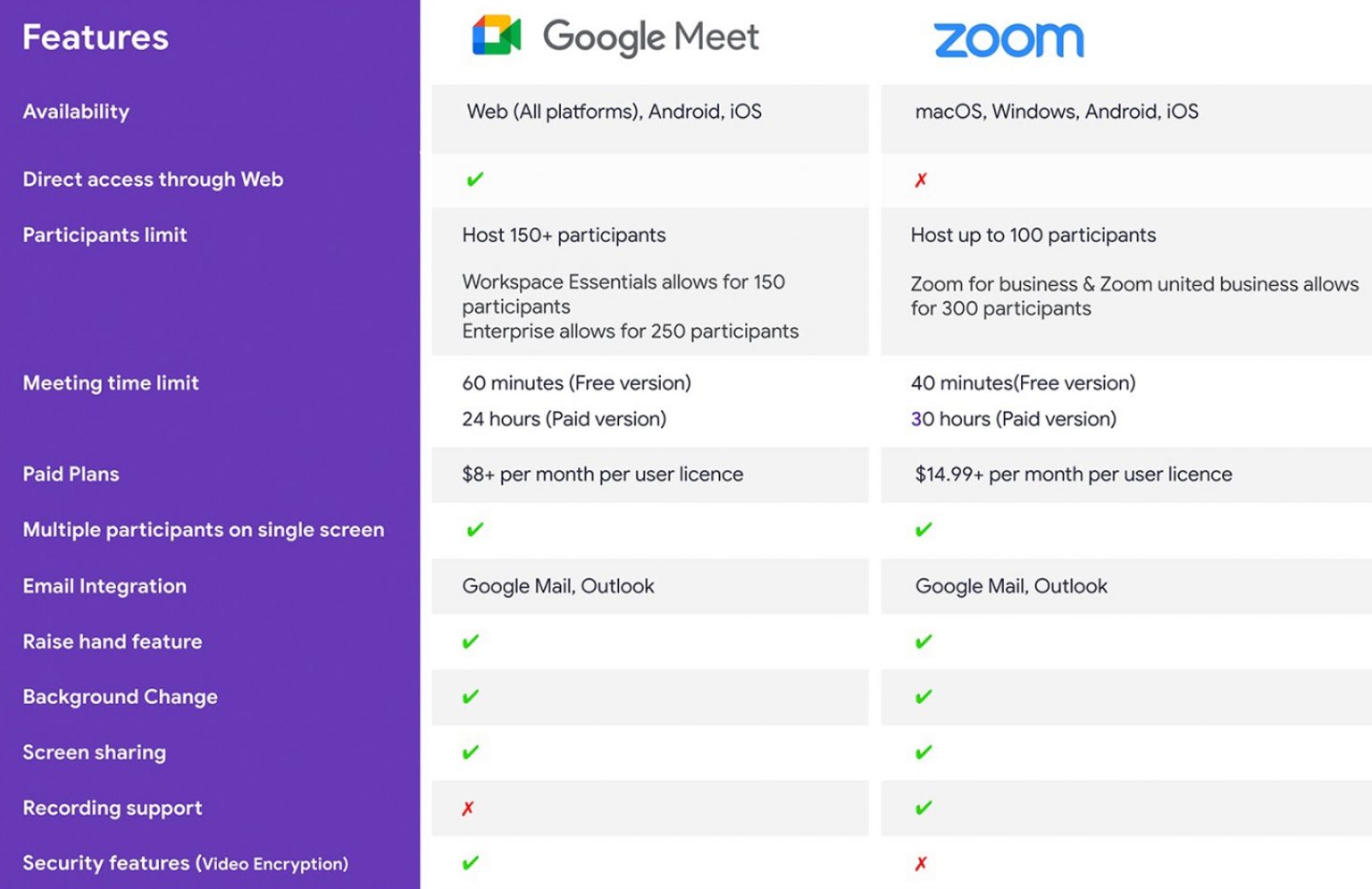Click Zoom's red cross for security features

point(921,864)
